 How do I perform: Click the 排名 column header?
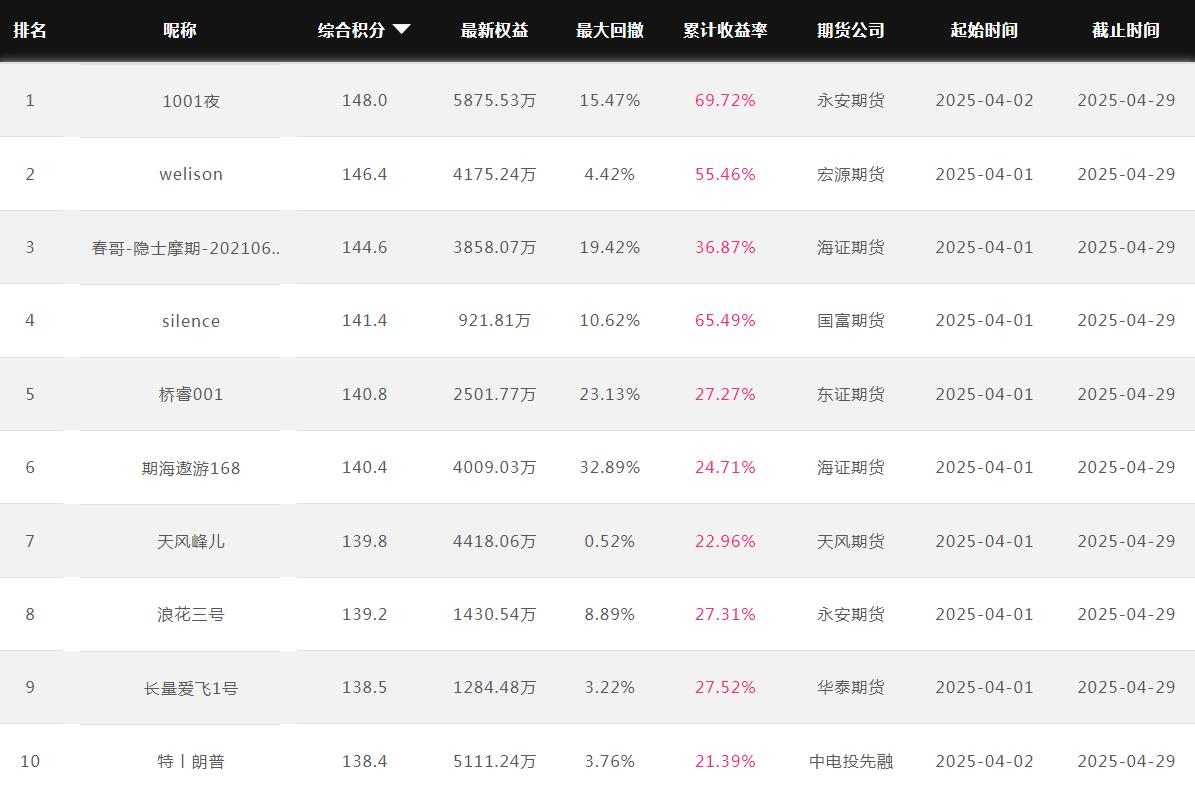tap(30, 30)
